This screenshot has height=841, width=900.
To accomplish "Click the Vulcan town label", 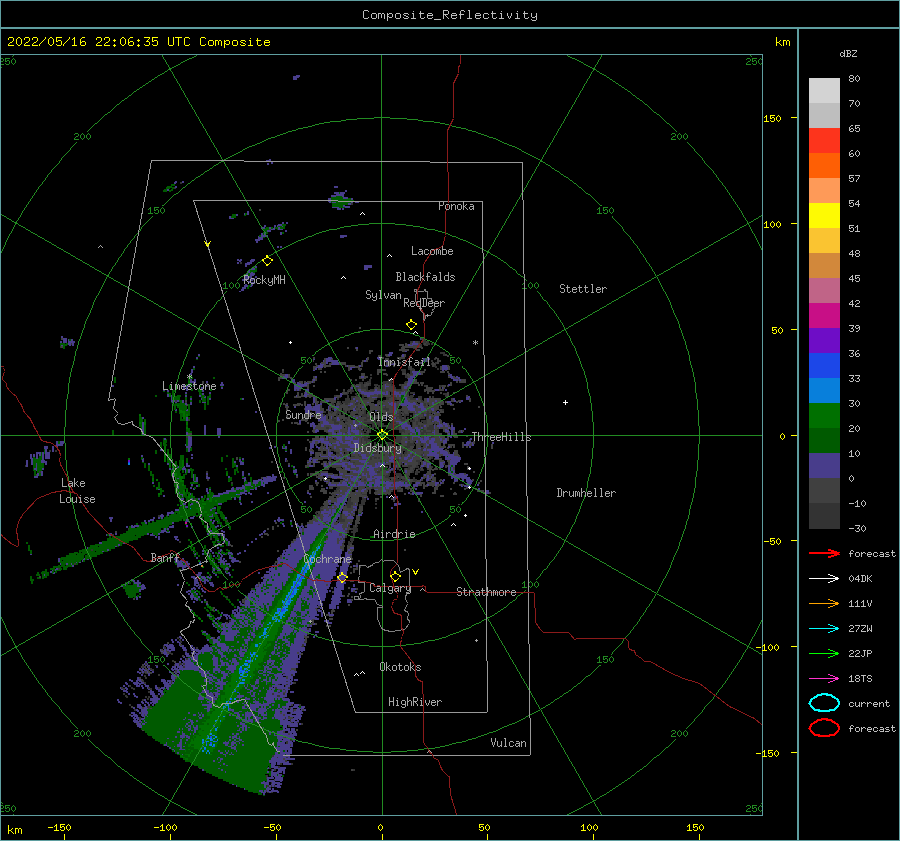I will tap(508, 743).
